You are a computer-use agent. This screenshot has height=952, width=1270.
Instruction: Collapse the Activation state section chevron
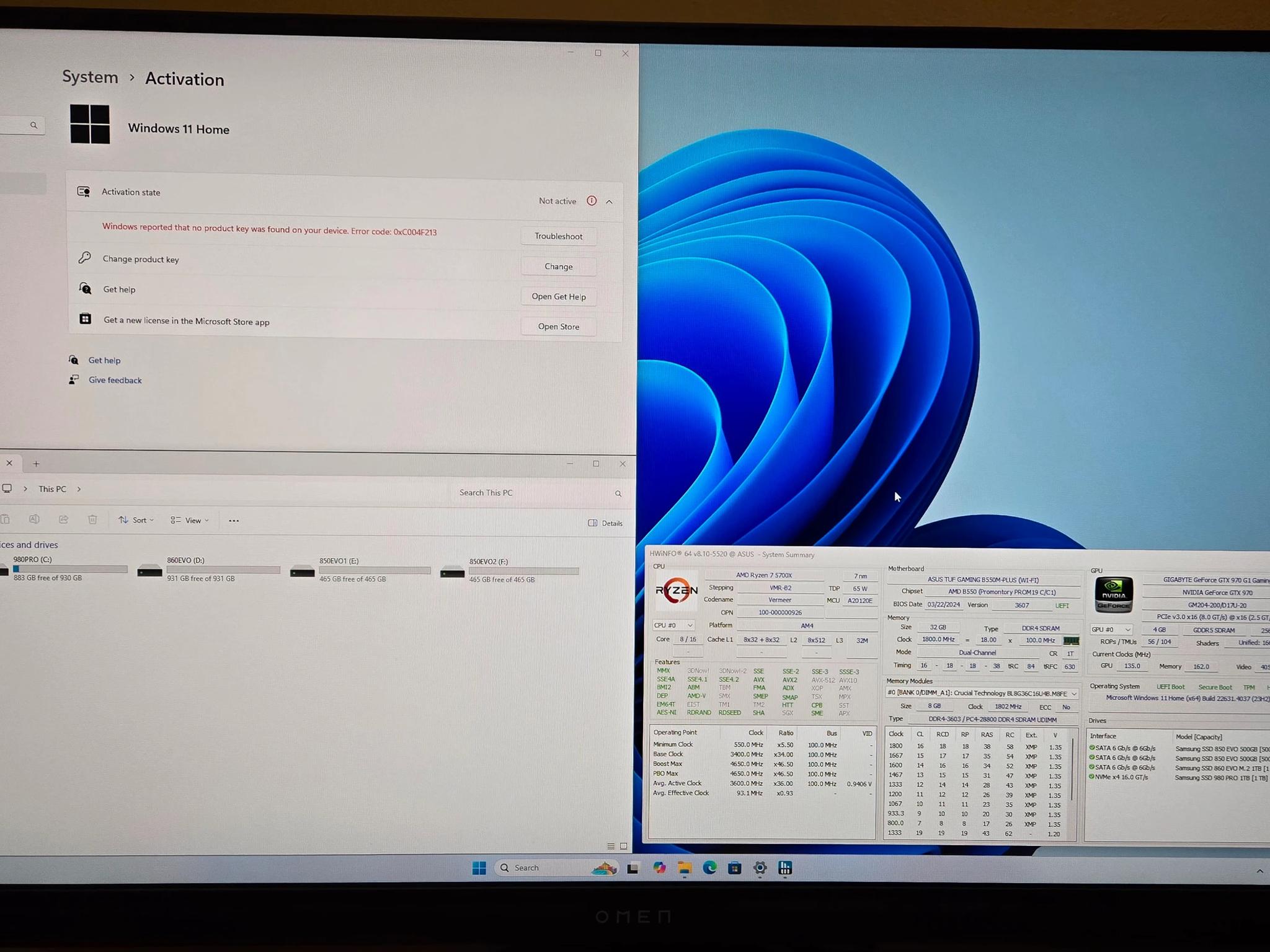click(610, 201)
